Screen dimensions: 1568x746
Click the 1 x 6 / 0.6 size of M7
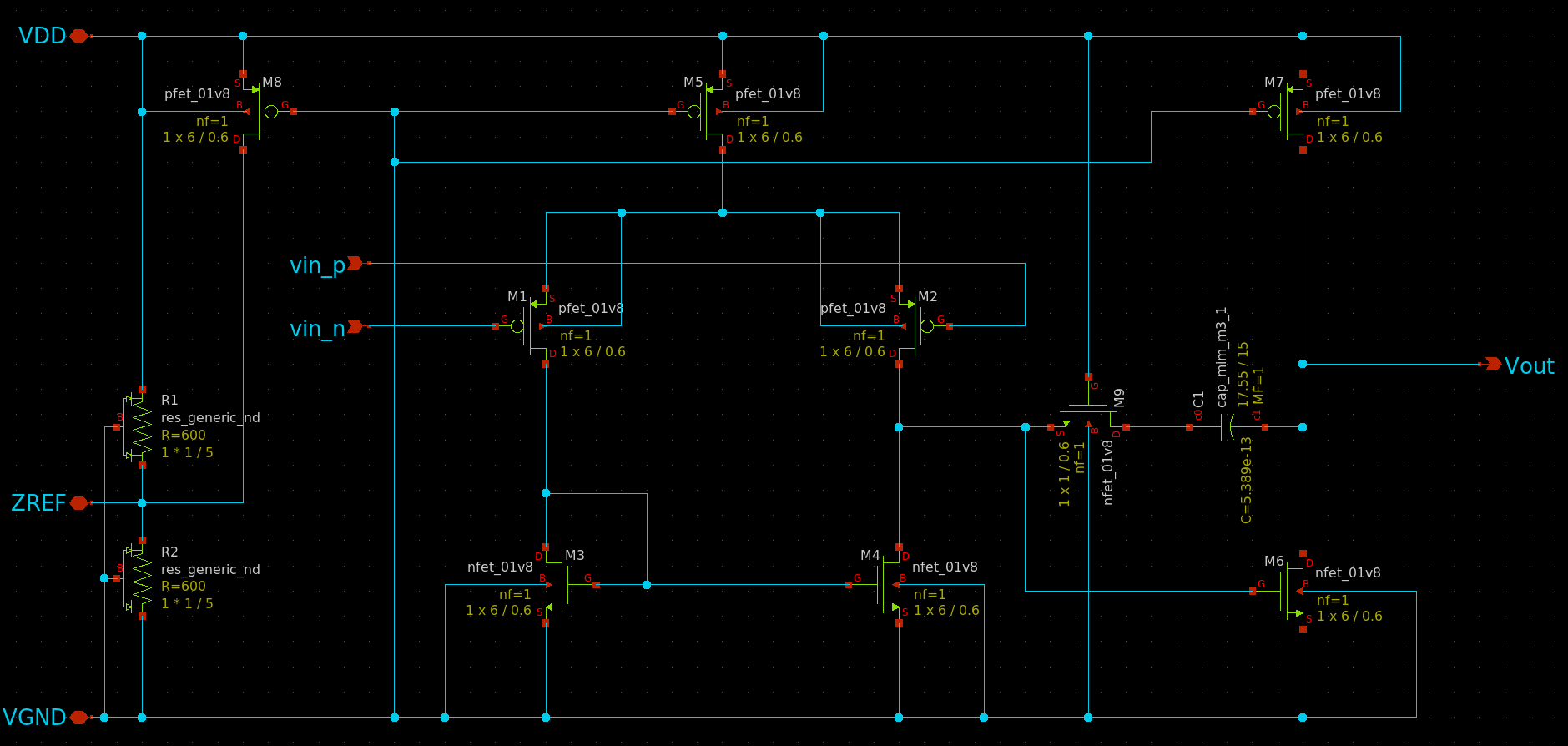1349,138
